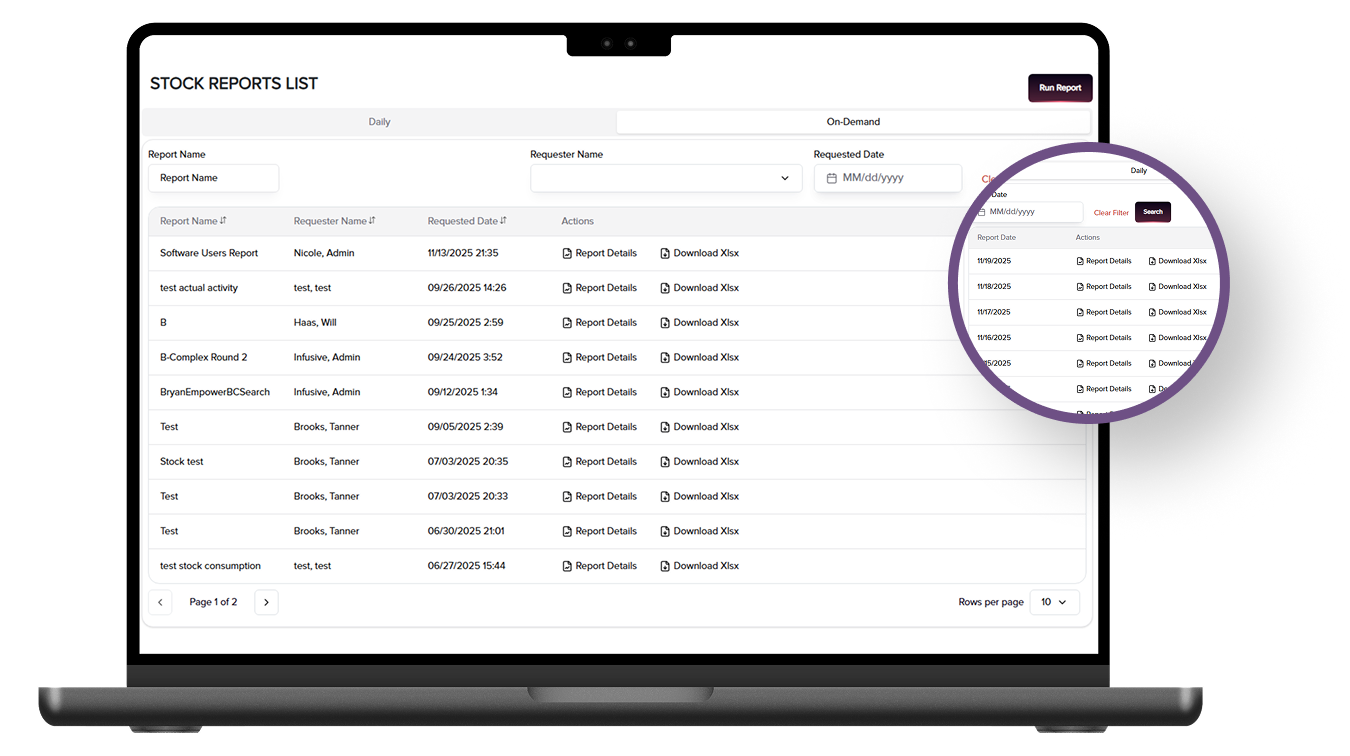Click Download Xlsx icon for test actual activity
Screen dimensions: 1350x756
(x=665, y=288)
